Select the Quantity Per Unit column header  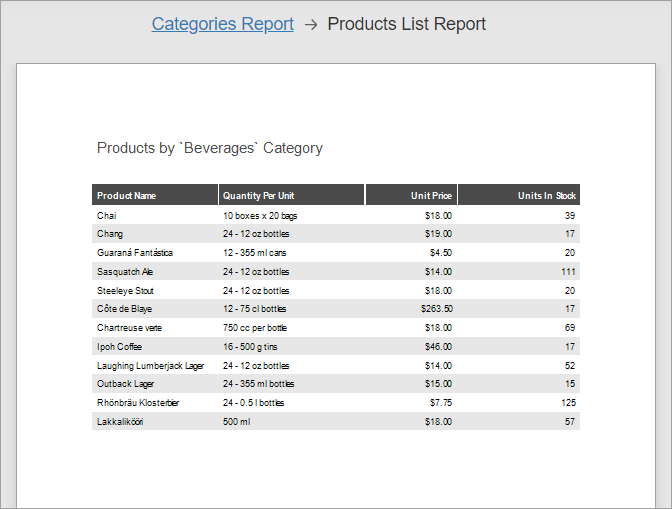tap(258, 196)
